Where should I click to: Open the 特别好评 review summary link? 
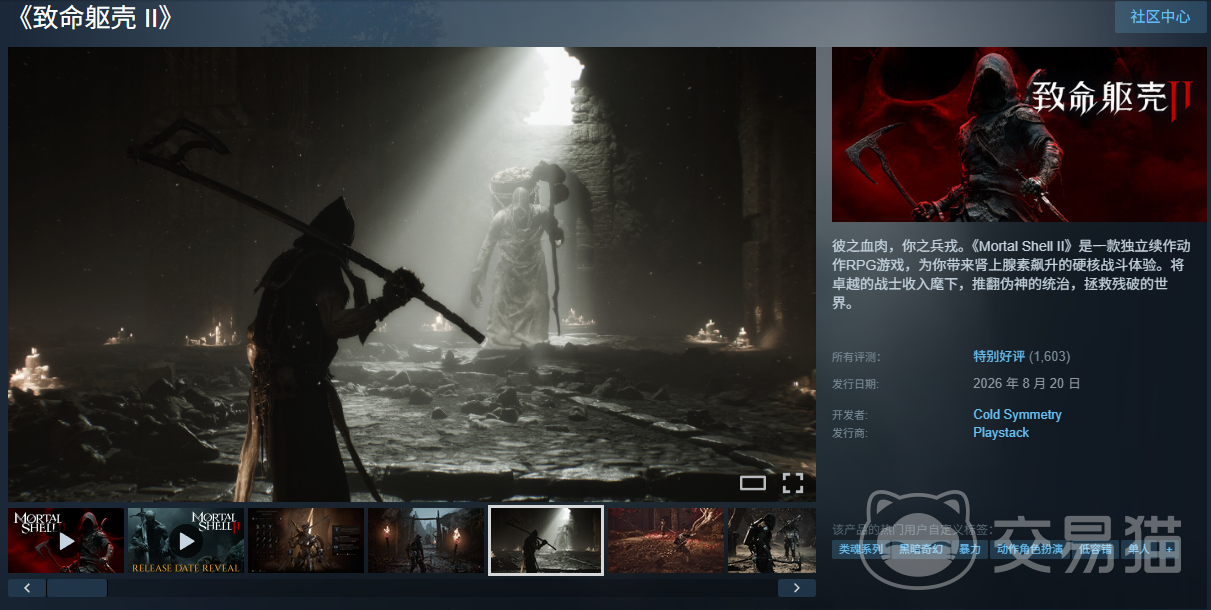(x=999, y=357)
